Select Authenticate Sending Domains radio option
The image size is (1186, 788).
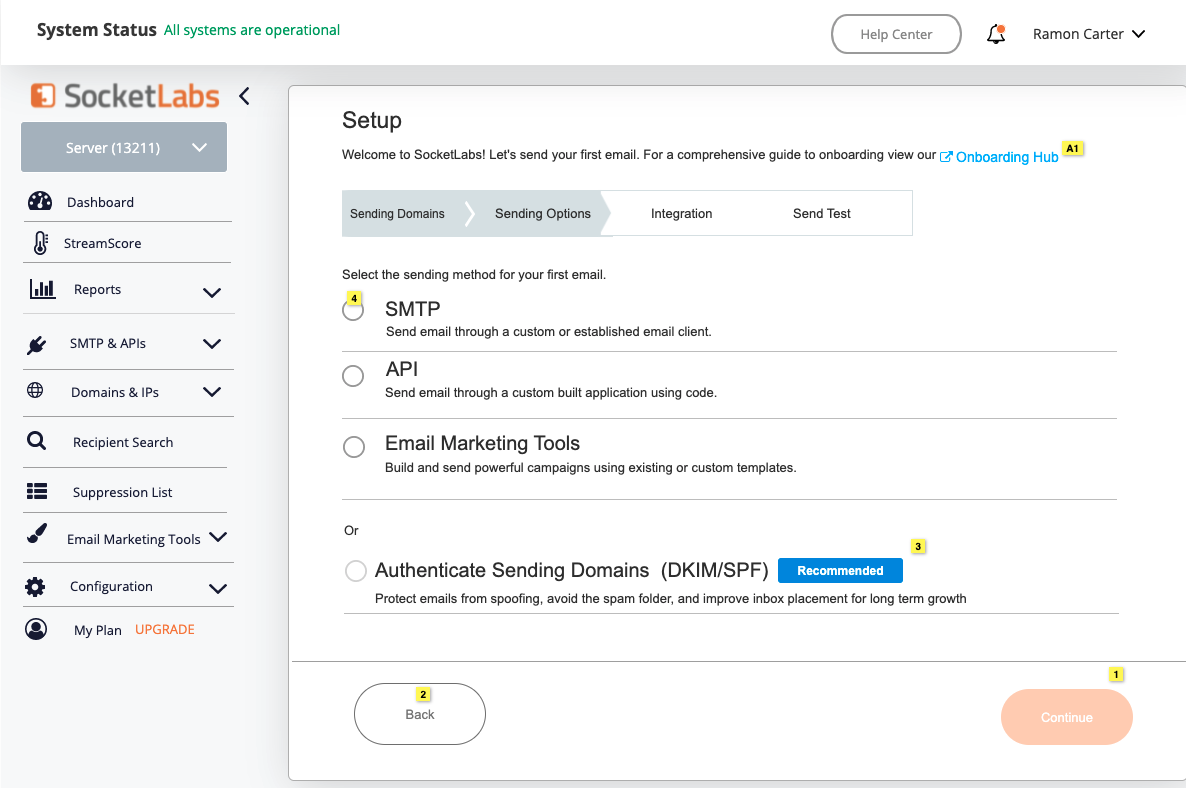[355, 570]
